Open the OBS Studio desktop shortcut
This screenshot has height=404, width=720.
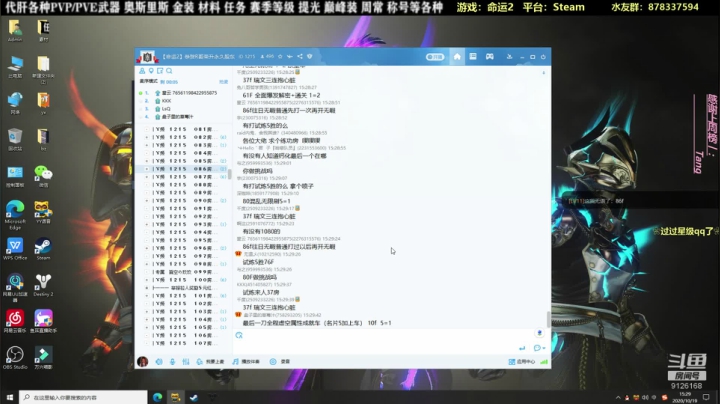(x=15, y=358)
